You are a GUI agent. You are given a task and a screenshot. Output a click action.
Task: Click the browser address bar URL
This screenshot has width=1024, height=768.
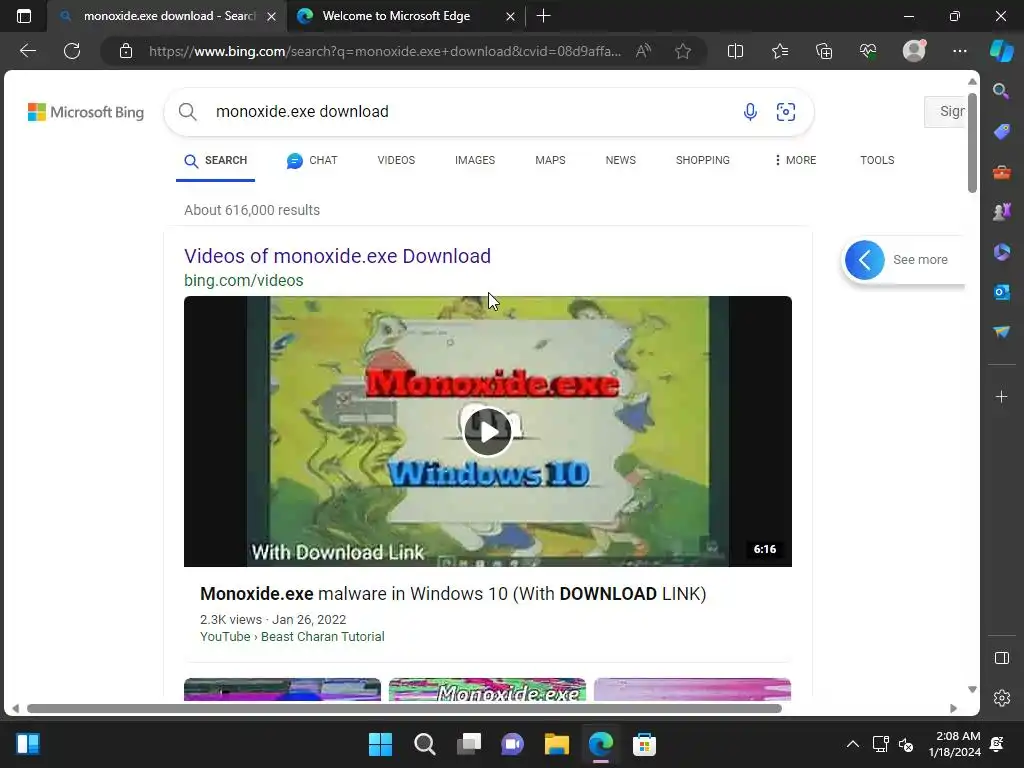point(385,51)
